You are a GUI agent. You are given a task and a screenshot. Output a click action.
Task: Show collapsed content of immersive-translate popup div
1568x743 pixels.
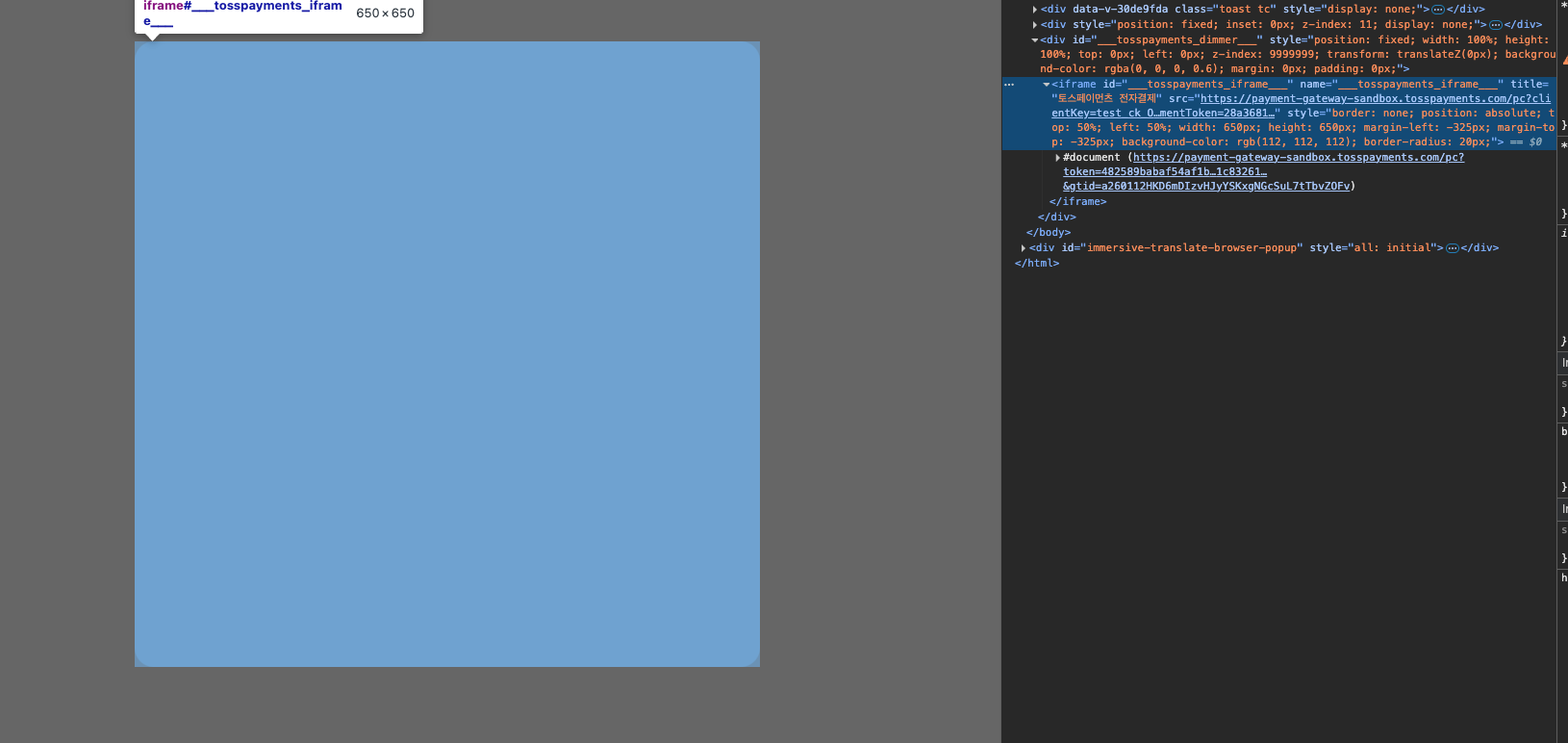[1453, 248]
